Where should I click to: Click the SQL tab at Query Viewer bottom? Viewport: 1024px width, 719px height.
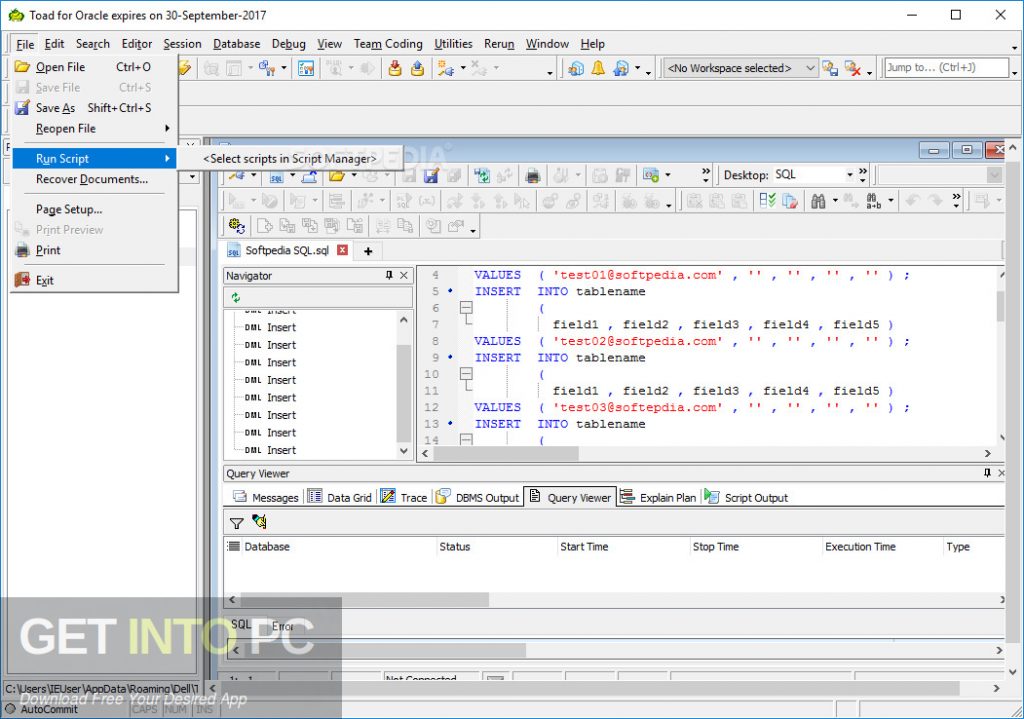[241, 624]
